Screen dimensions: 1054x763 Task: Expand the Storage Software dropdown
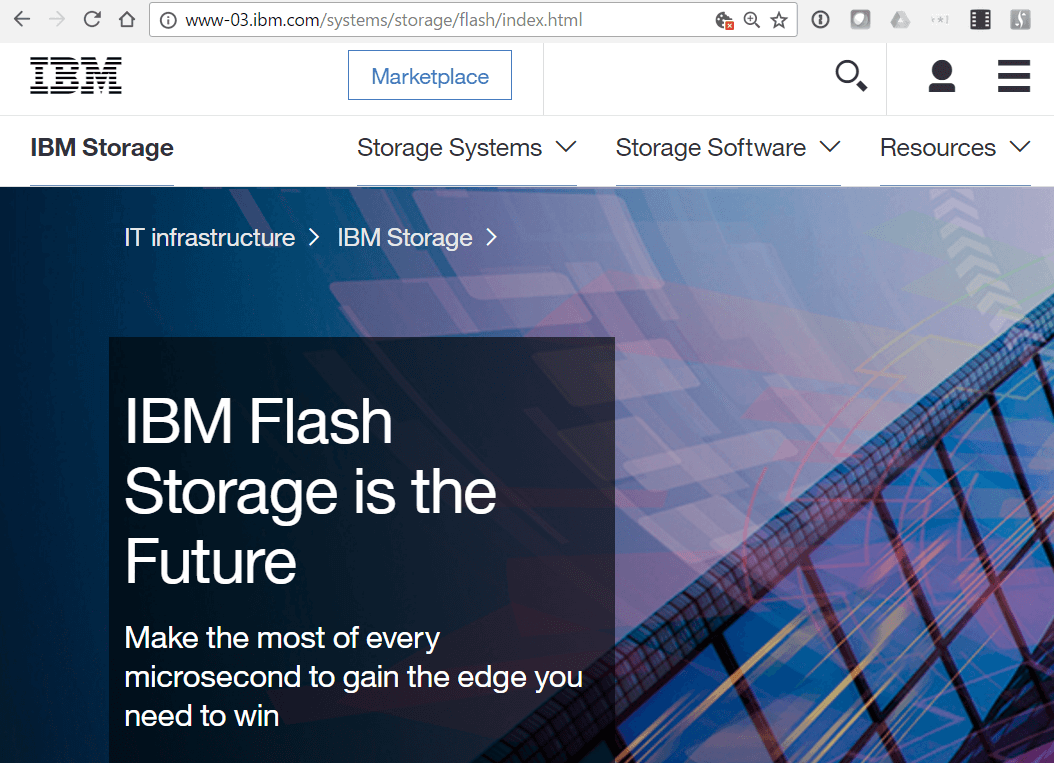point(728,147)
